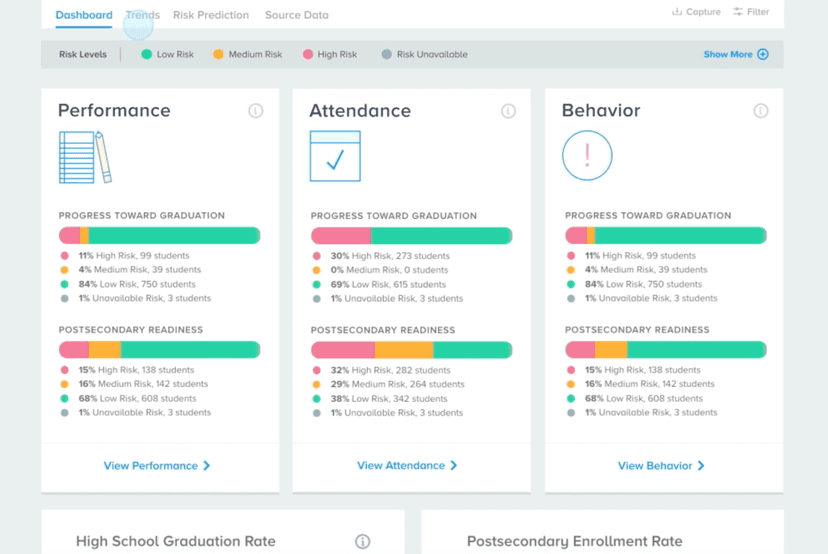The image size is (828, 554).
Task: Expand risk levels with Show More
Action: pos(735,55)
